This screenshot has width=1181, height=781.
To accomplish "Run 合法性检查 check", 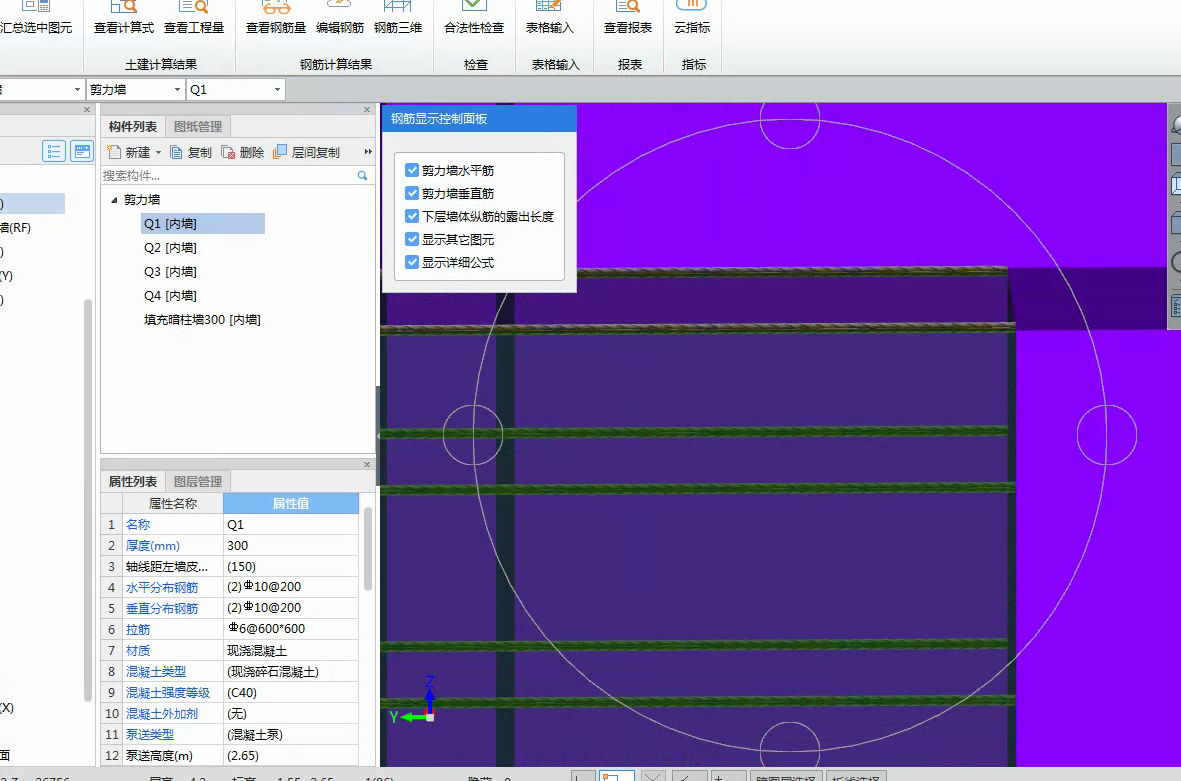I will point(474,18).
